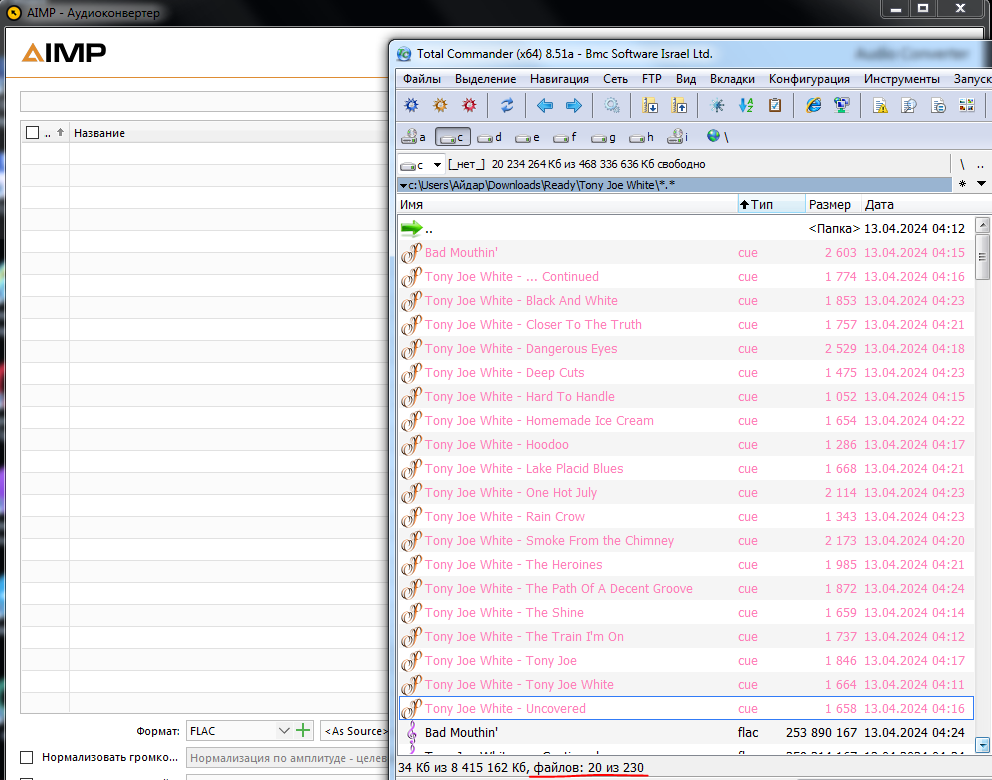Select 'Bad Mouthin'' flac file row
This screenshot has width=992, height=780.
(686, 733)
